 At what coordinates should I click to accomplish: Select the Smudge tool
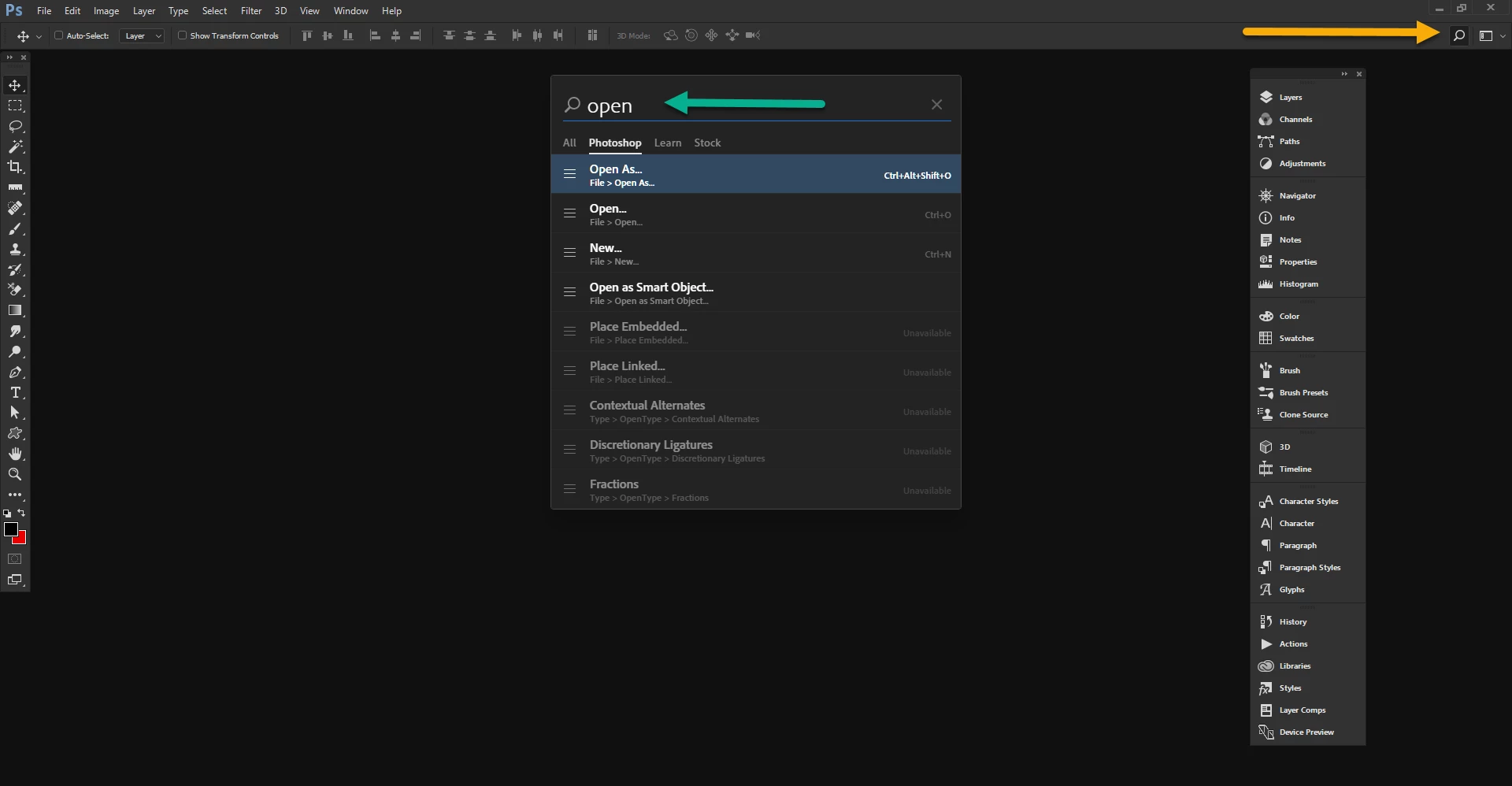tap(15, 331)
